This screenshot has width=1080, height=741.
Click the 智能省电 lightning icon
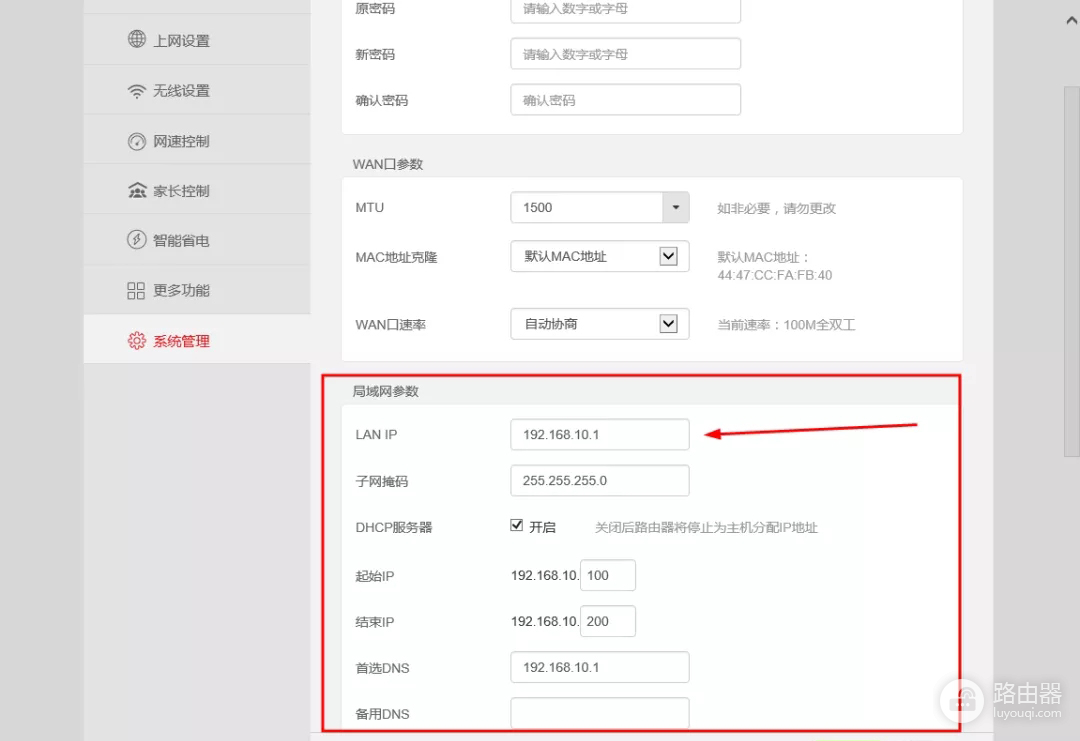[136, 240]
